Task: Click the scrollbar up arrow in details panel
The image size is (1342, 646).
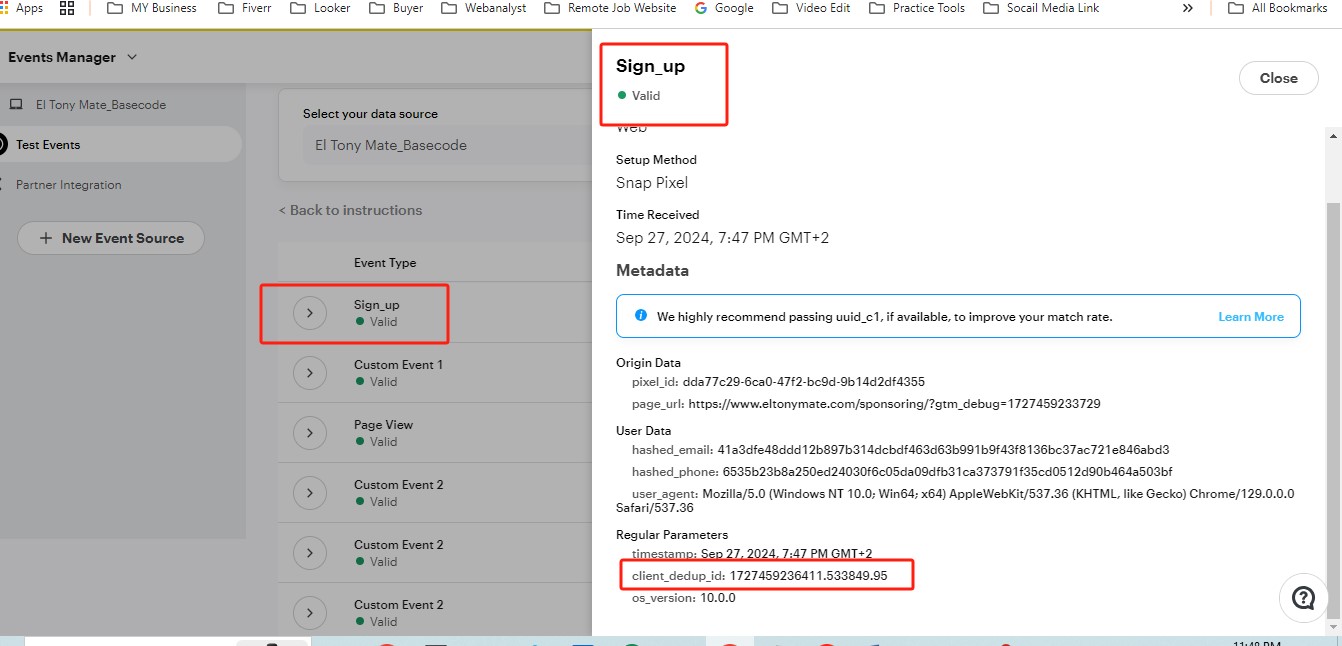Action: coord(1333,135)
